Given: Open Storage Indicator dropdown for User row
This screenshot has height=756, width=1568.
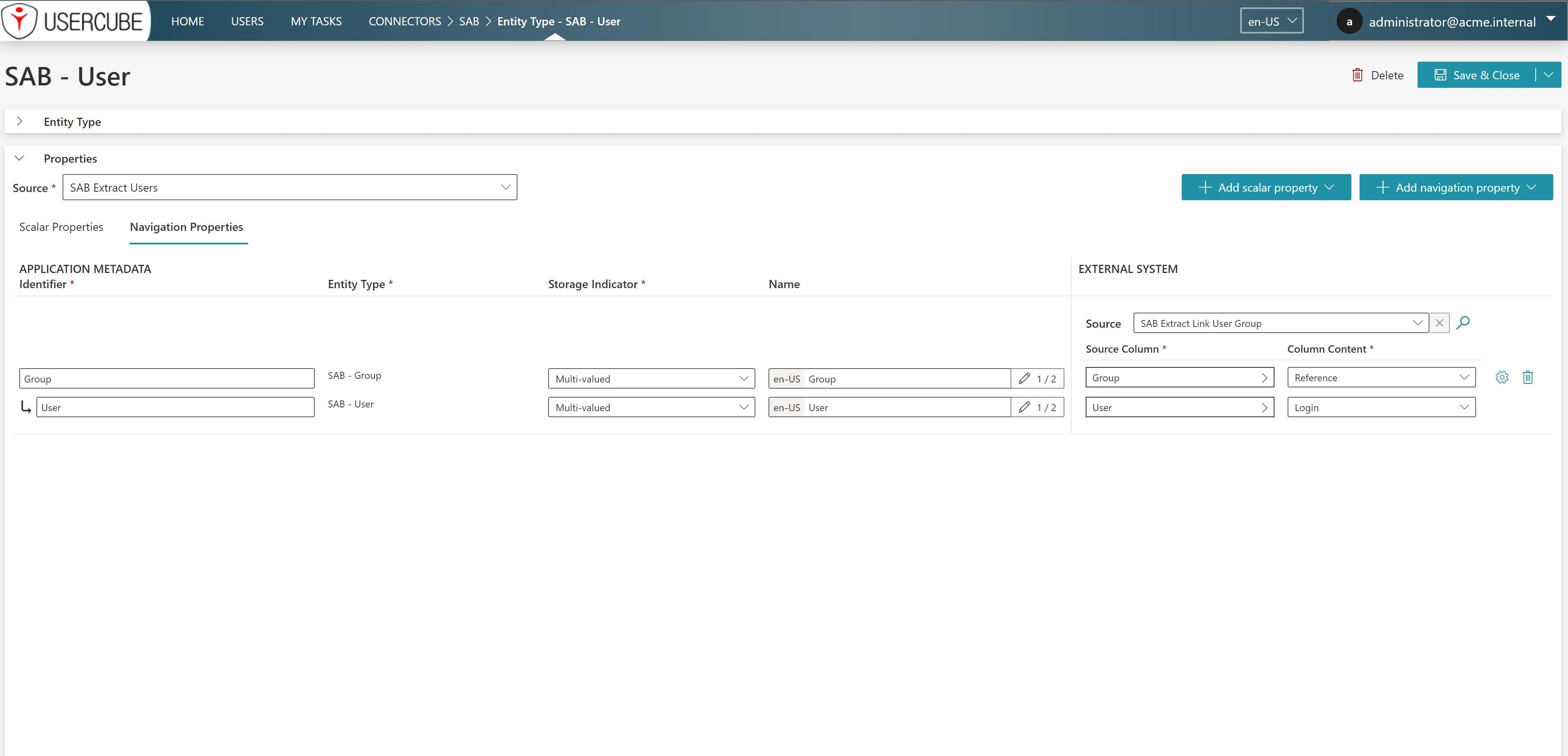Looking at the screenshot, I should click(x=651, y=407).
